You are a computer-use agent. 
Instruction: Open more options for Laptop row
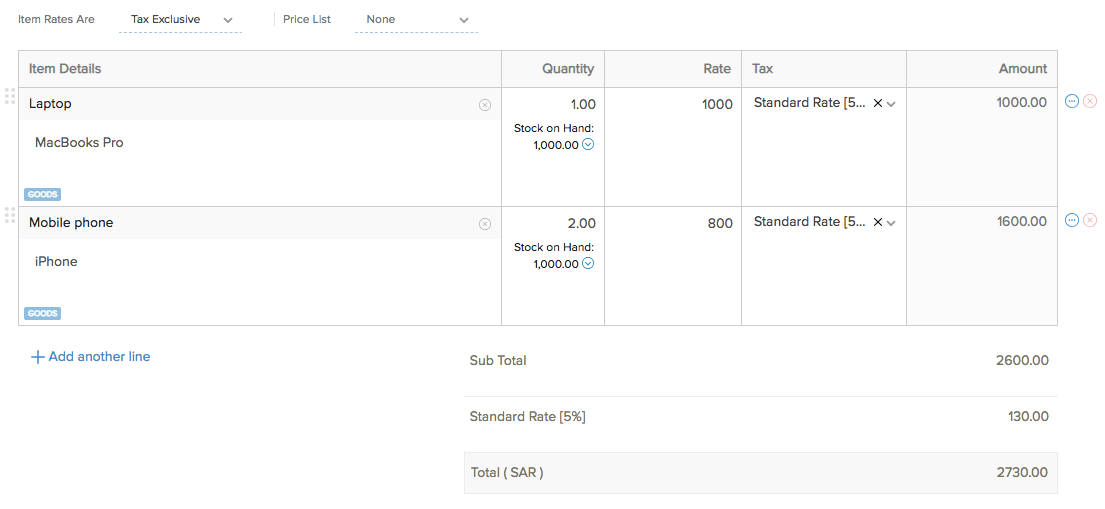[1072, 101]
